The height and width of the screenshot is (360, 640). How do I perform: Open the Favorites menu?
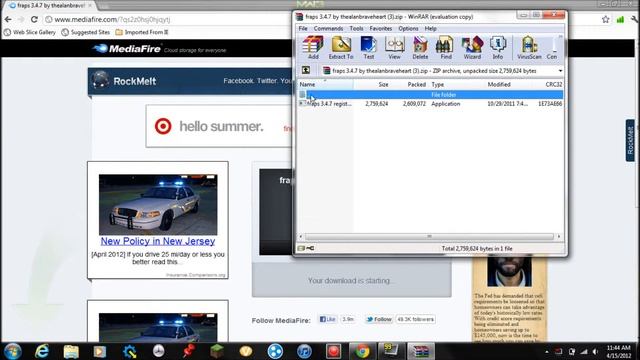(x=380, y=29)
